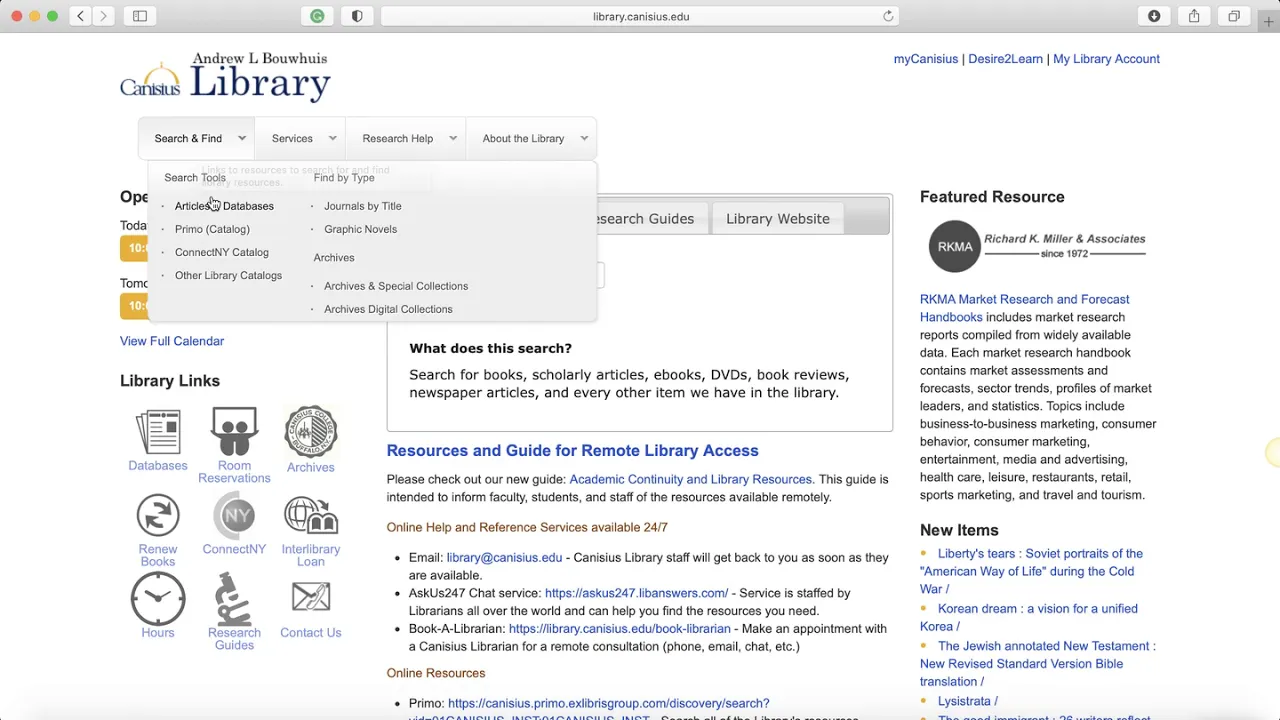Viewport: 1280px width, 720px height.
Task: Go forward with Safari's forward arrow
Action: pyautogui.click(x=103, y=16)
